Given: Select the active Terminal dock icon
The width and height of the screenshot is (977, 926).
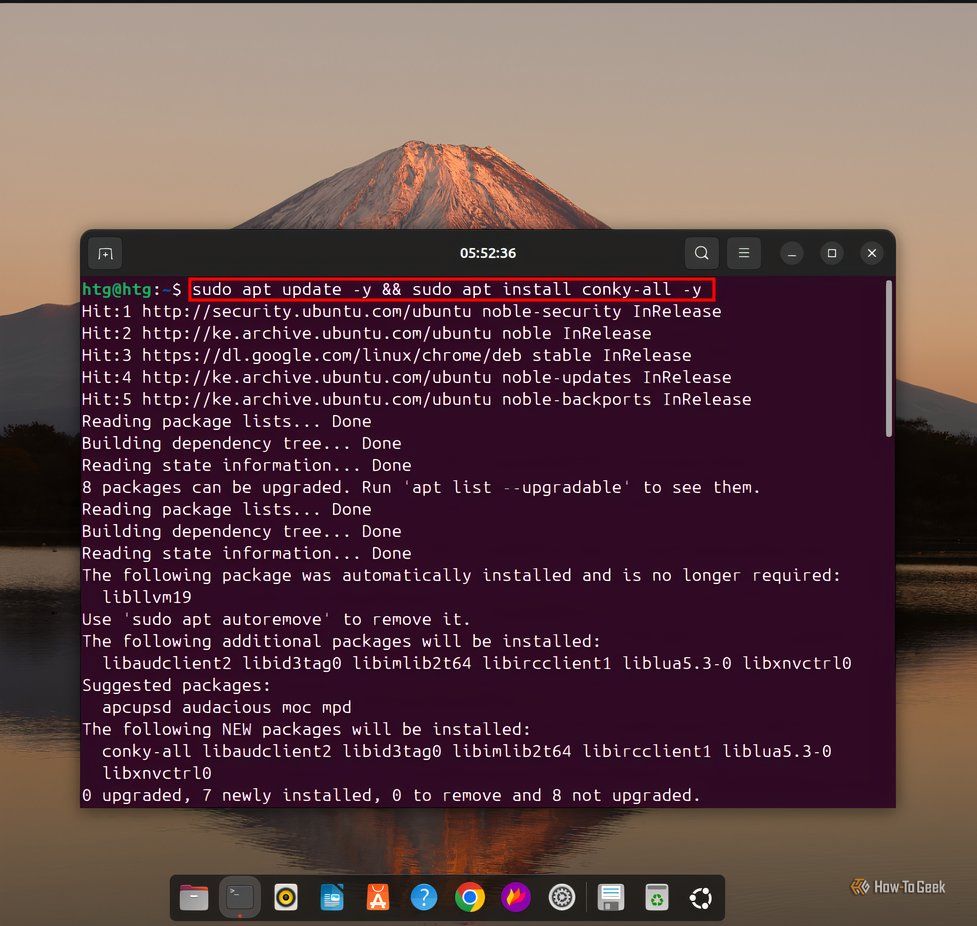Looking at the screenshot, I should 239,897.
